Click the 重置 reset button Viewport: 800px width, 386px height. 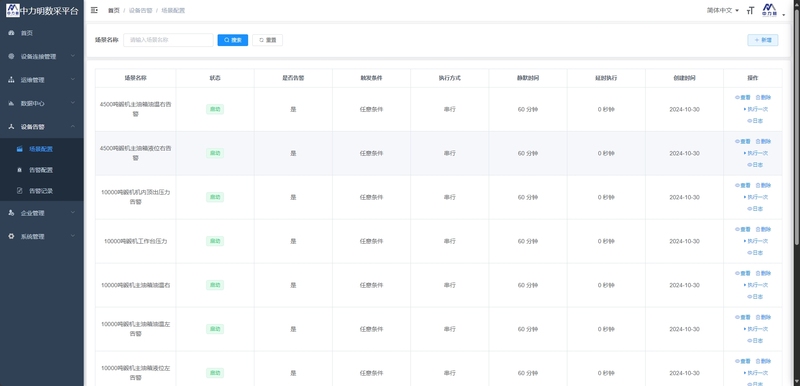pos(267,40)
